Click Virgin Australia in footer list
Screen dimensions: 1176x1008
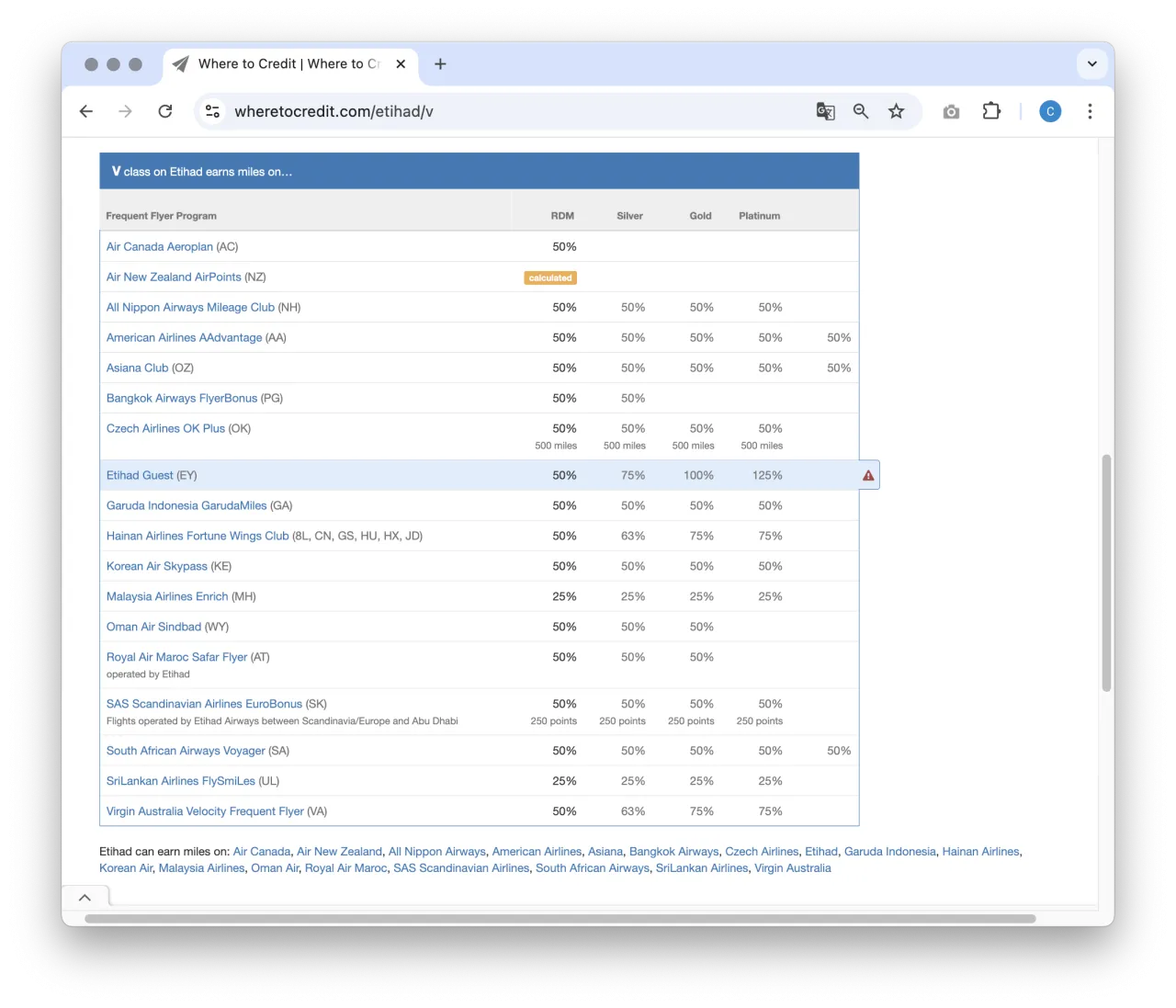(793, 868)
